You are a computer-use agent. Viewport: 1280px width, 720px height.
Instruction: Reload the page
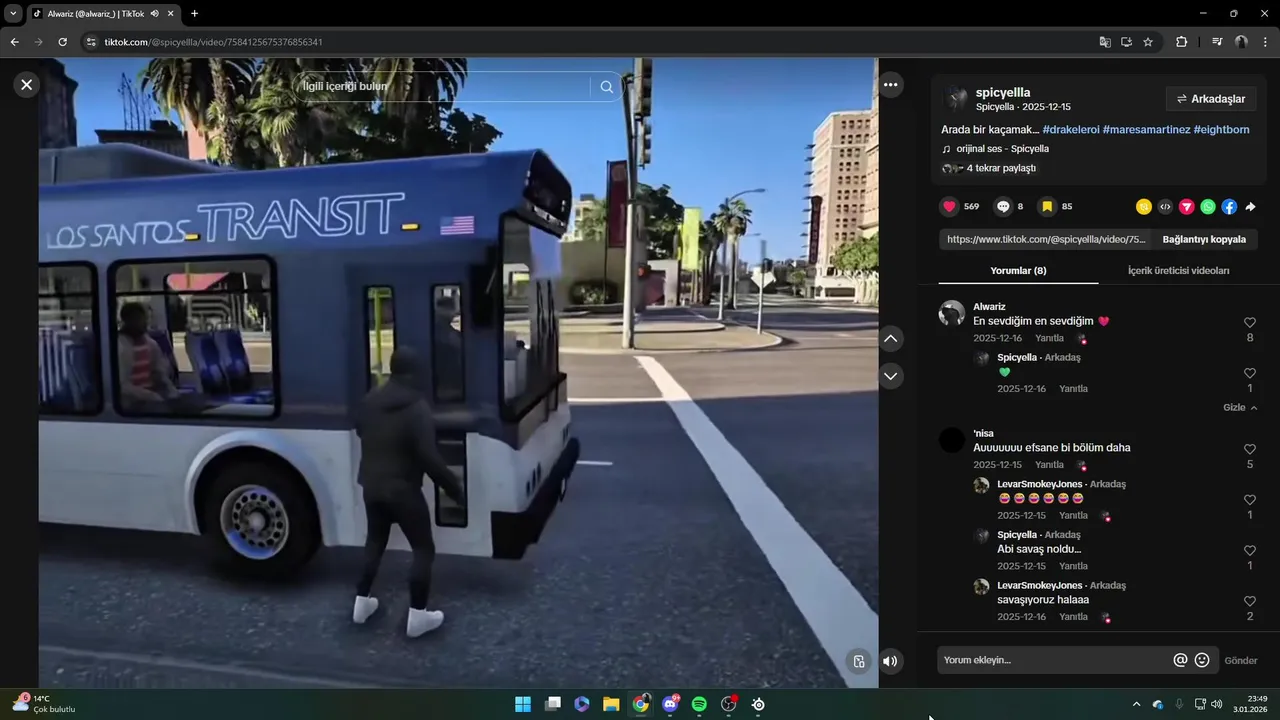point(62,42)
